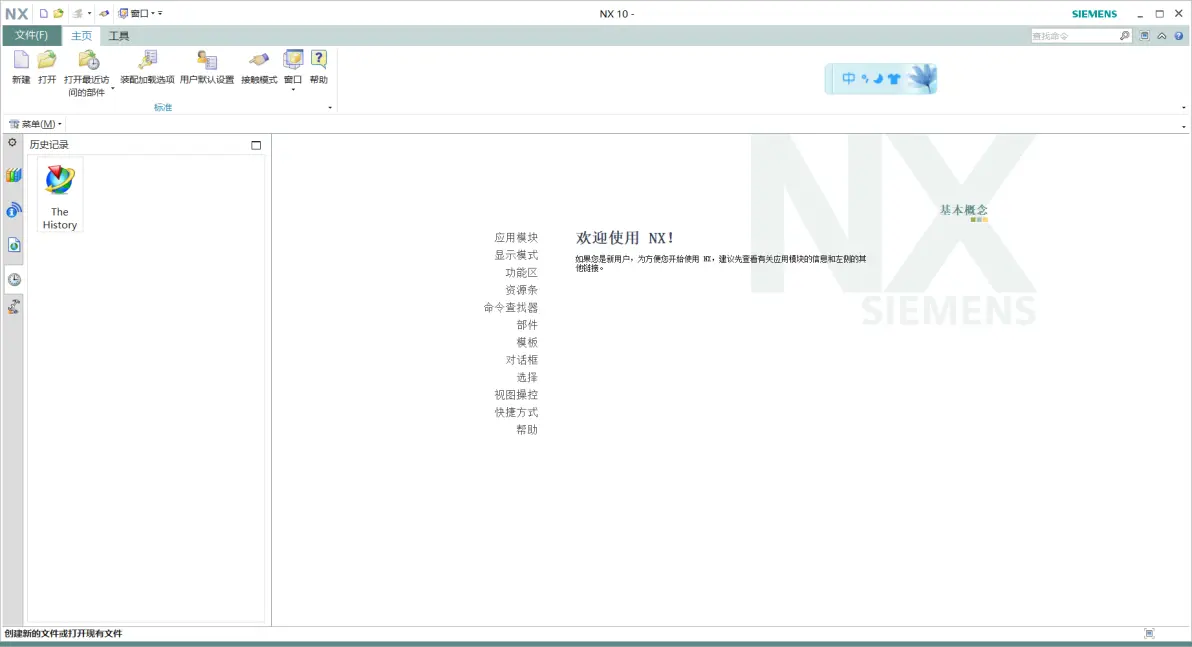The width and height of the screenshot is (1192, 647).
Task: Toggle full screen icon next to search box
Action: click(1144, 36)
